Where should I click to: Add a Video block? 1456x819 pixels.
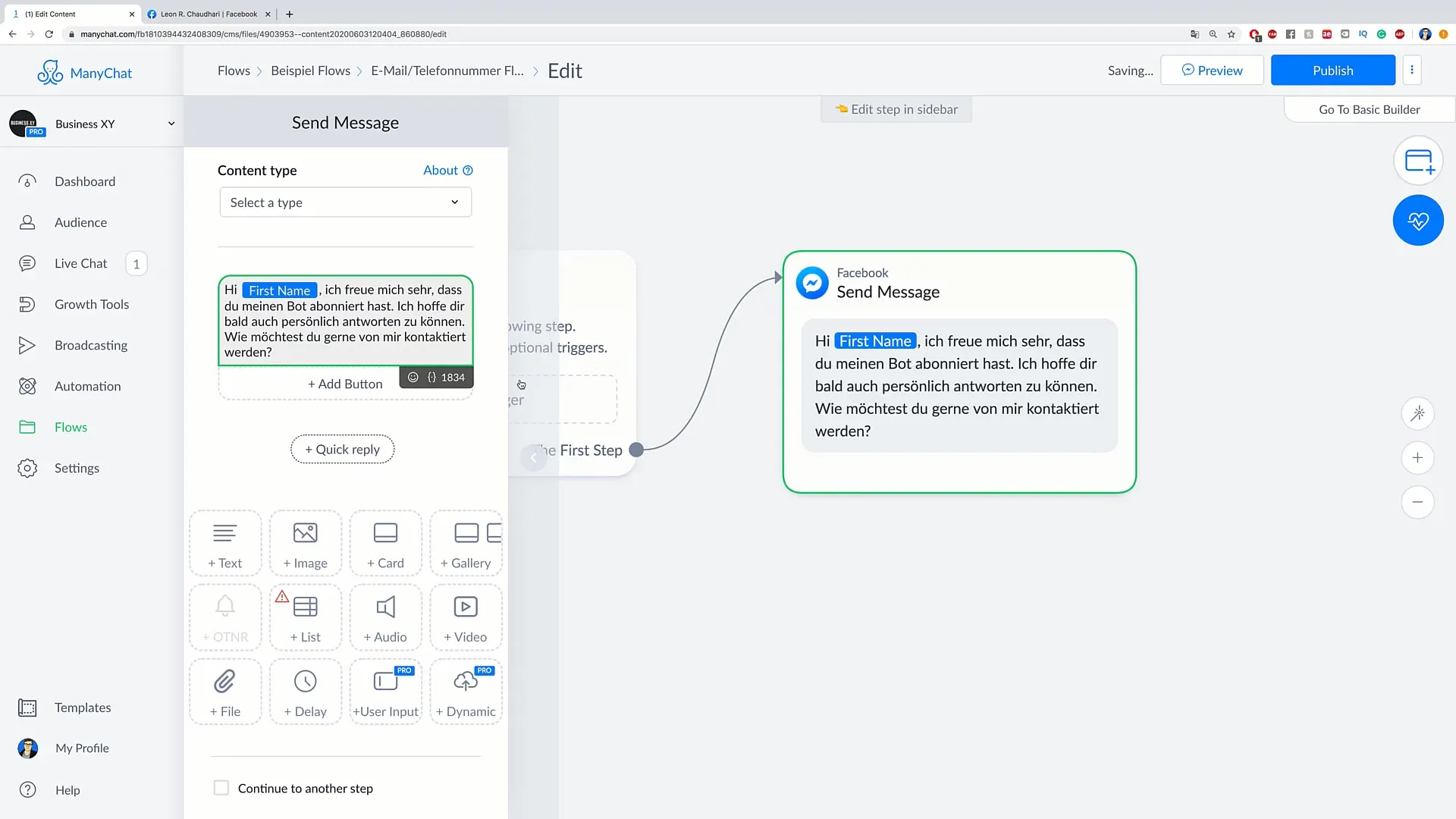click(x=466, y=617)
